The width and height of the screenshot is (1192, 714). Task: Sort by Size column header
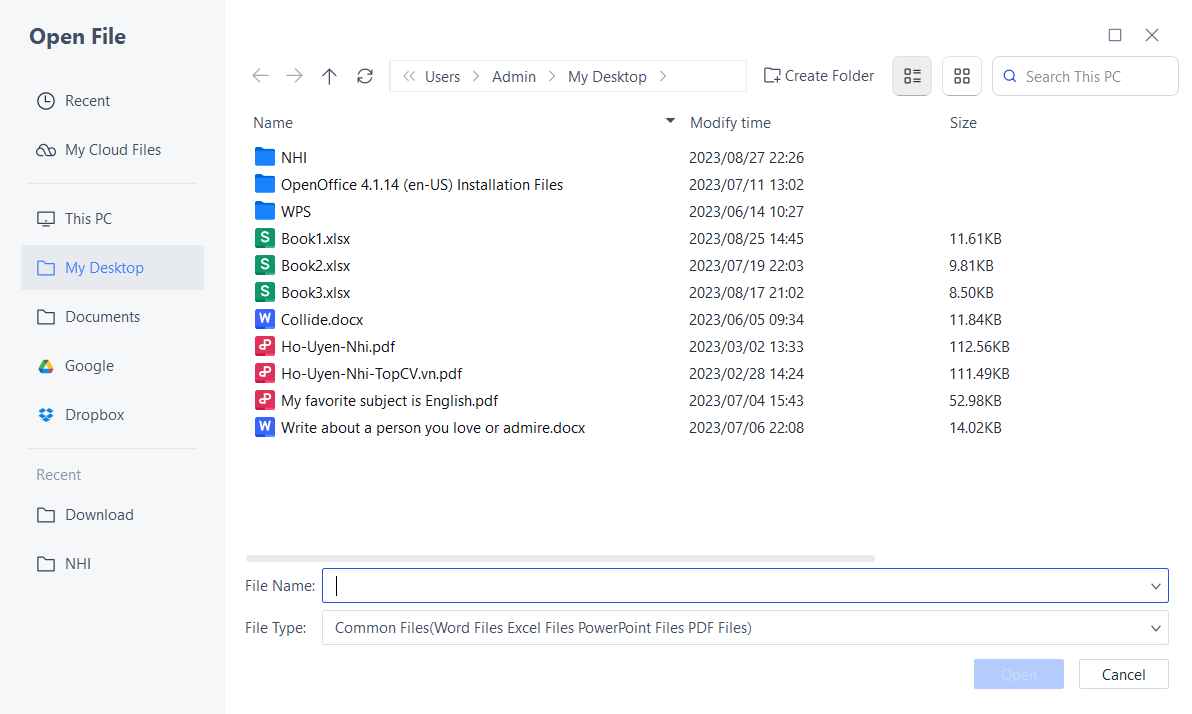coord(962,123)
